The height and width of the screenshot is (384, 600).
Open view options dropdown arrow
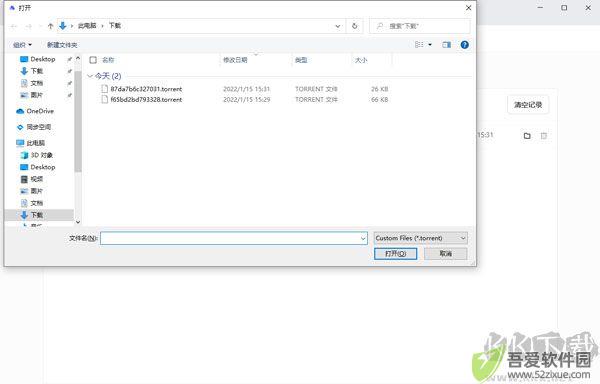point(430,45)
